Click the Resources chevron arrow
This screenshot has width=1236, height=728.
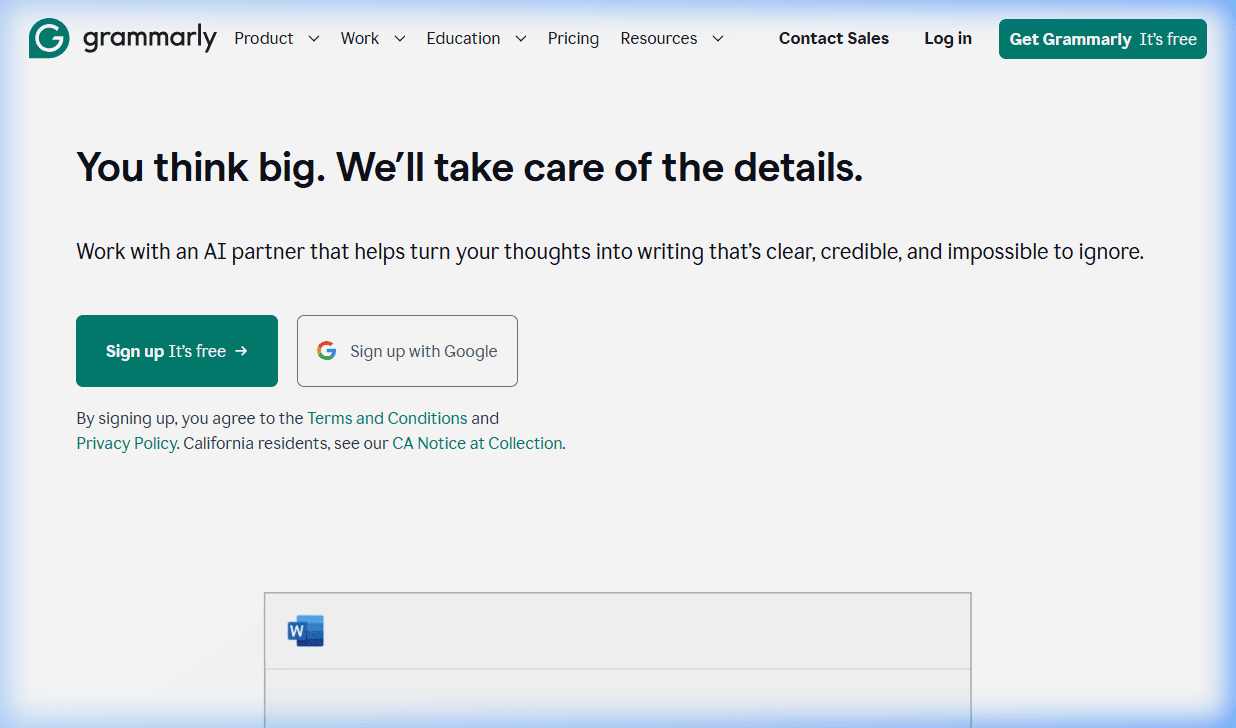(x=717, y=38)
